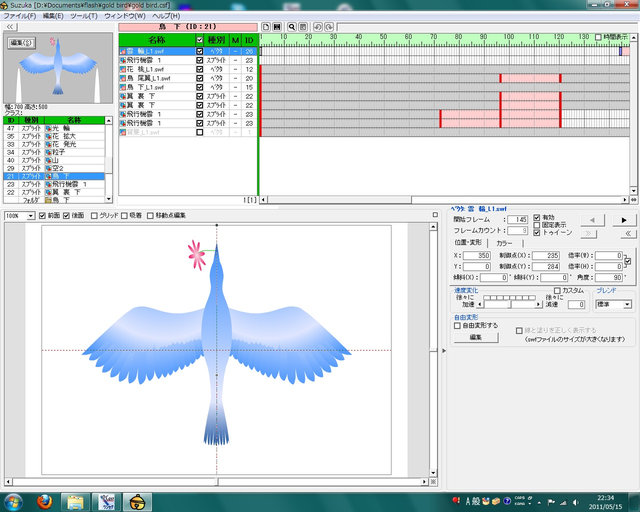Toggle scale ratio link checkbox

628,261
